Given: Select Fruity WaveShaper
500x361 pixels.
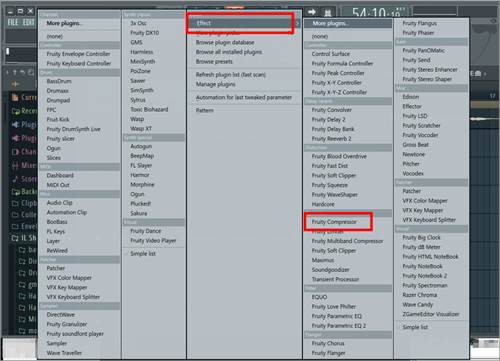Looking at the screenshot, I should click(334, 195).
